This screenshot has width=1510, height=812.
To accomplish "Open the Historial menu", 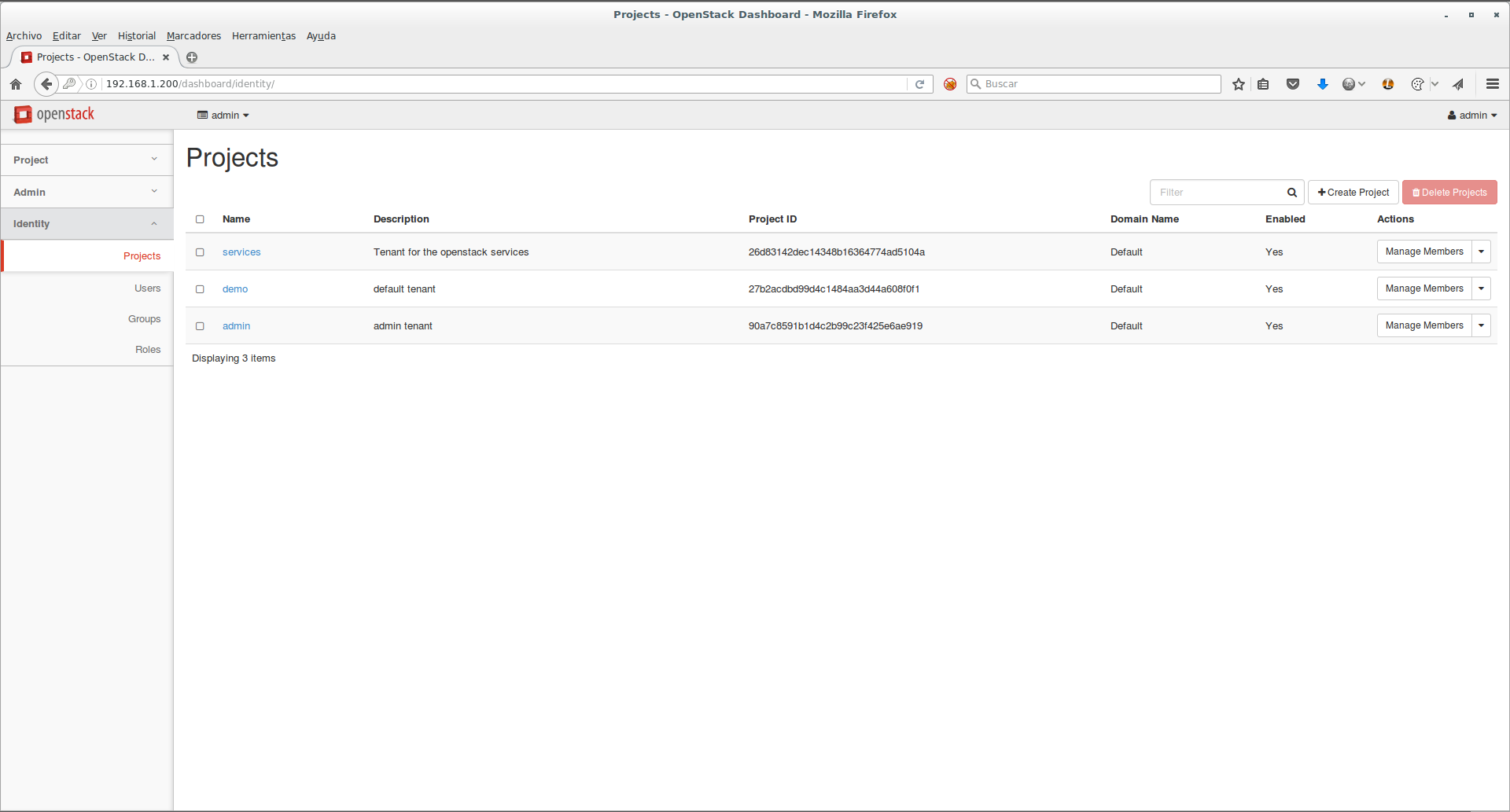I will point(136,36).
